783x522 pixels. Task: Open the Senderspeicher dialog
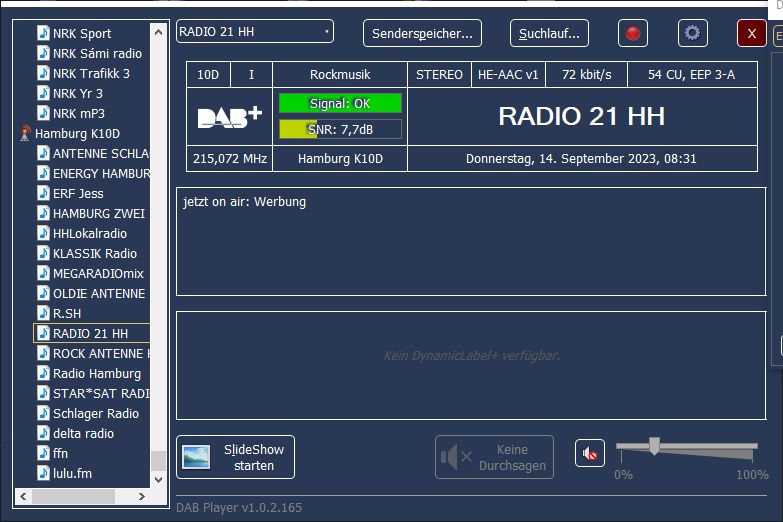tap(422, 33)
